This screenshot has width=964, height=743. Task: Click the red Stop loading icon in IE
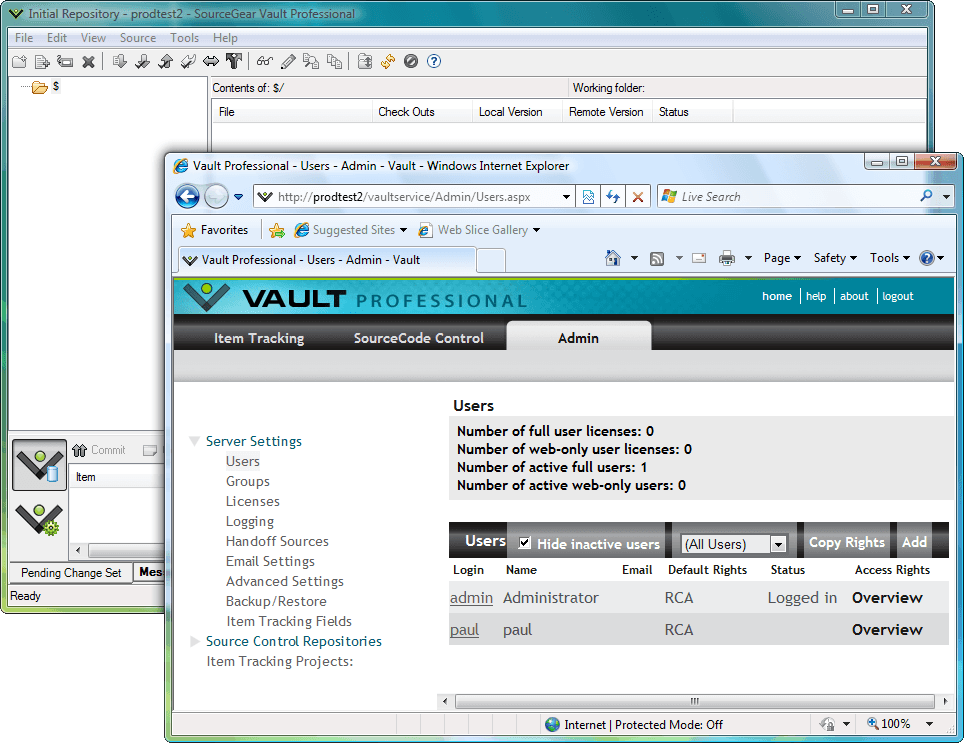[638, 197]
